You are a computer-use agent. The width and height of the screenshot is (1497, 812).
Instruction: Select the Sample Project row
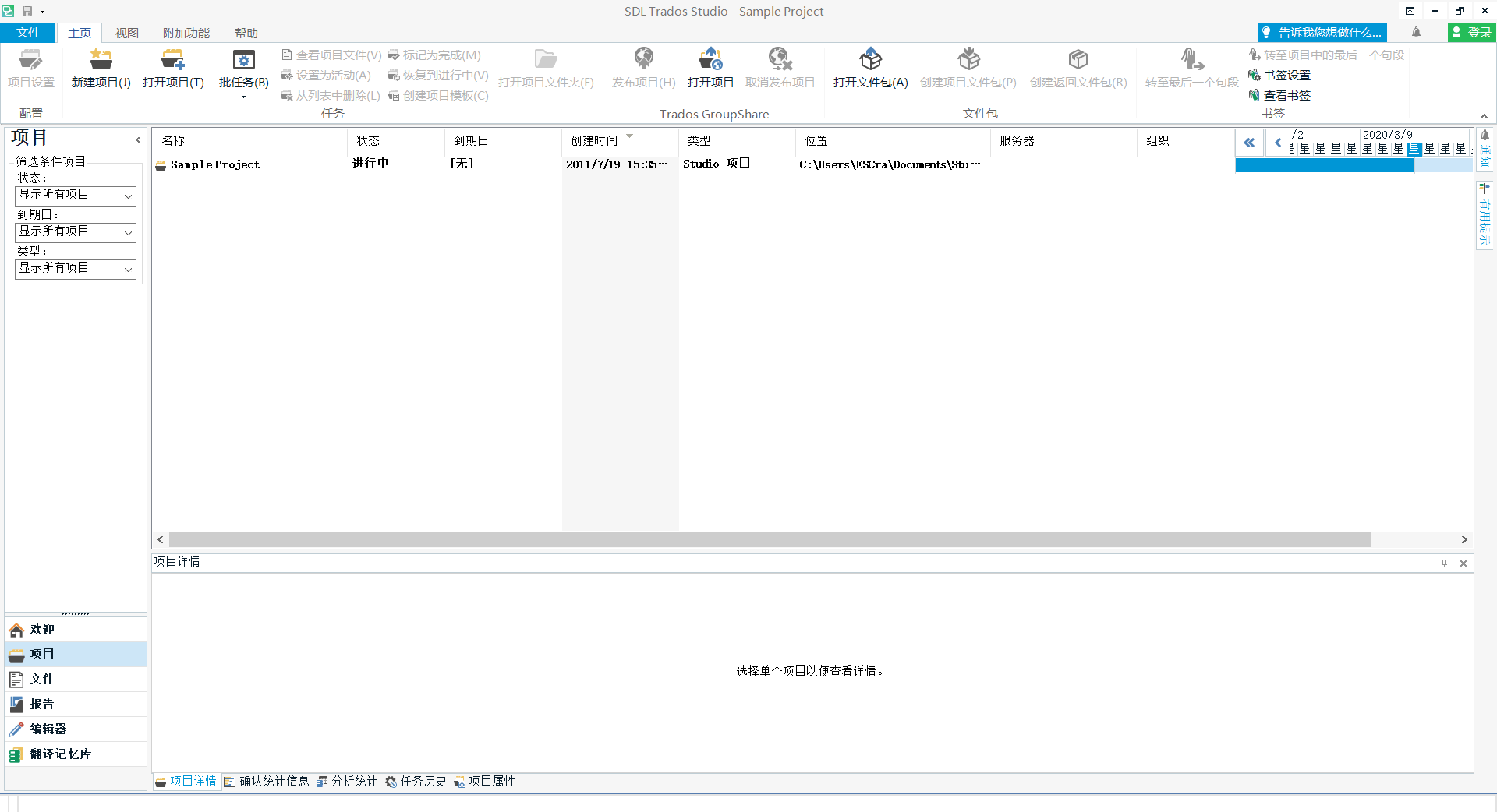692,164
